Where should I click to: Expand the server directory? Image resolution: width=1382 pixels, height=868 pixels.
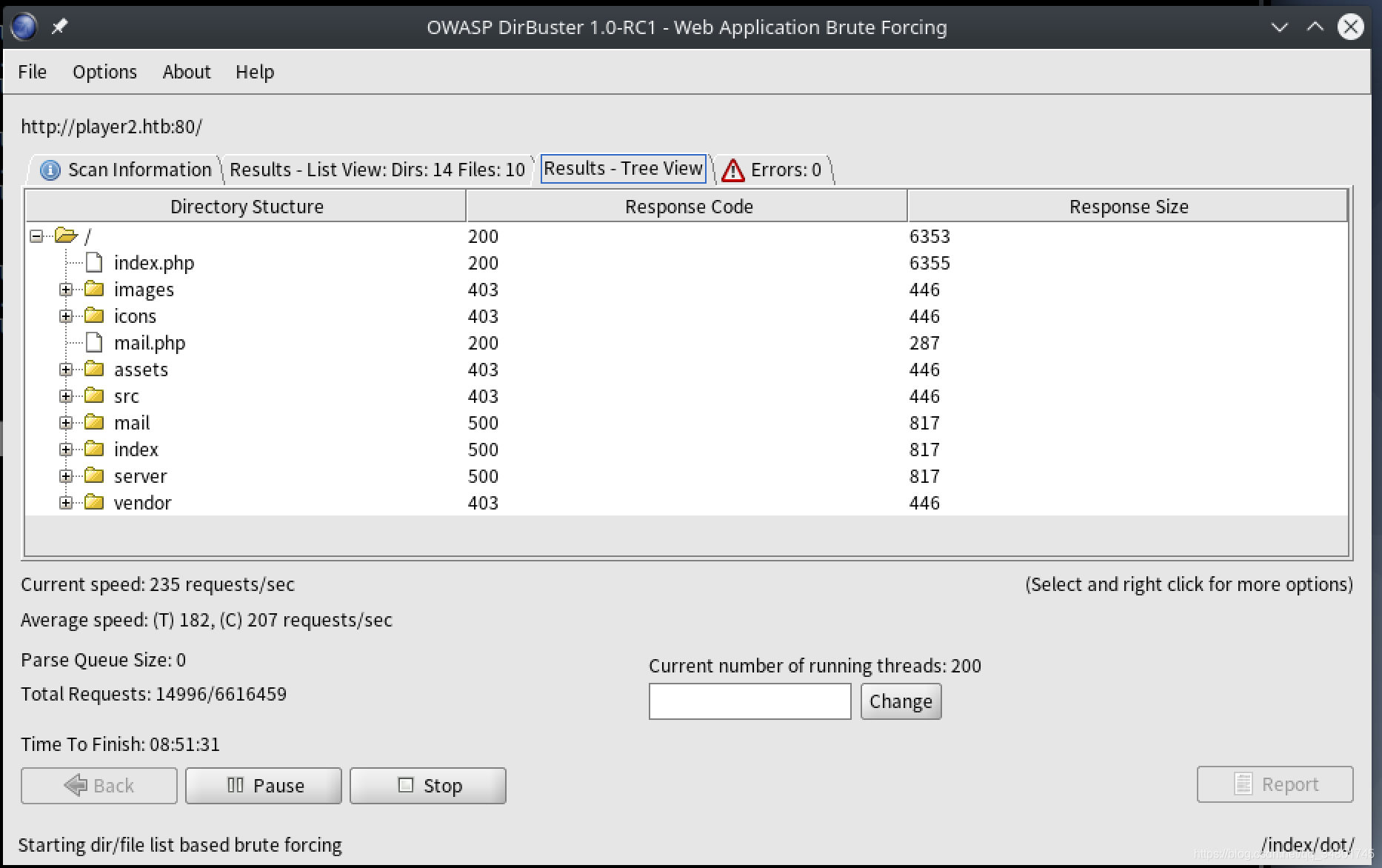tap(66, 476)
